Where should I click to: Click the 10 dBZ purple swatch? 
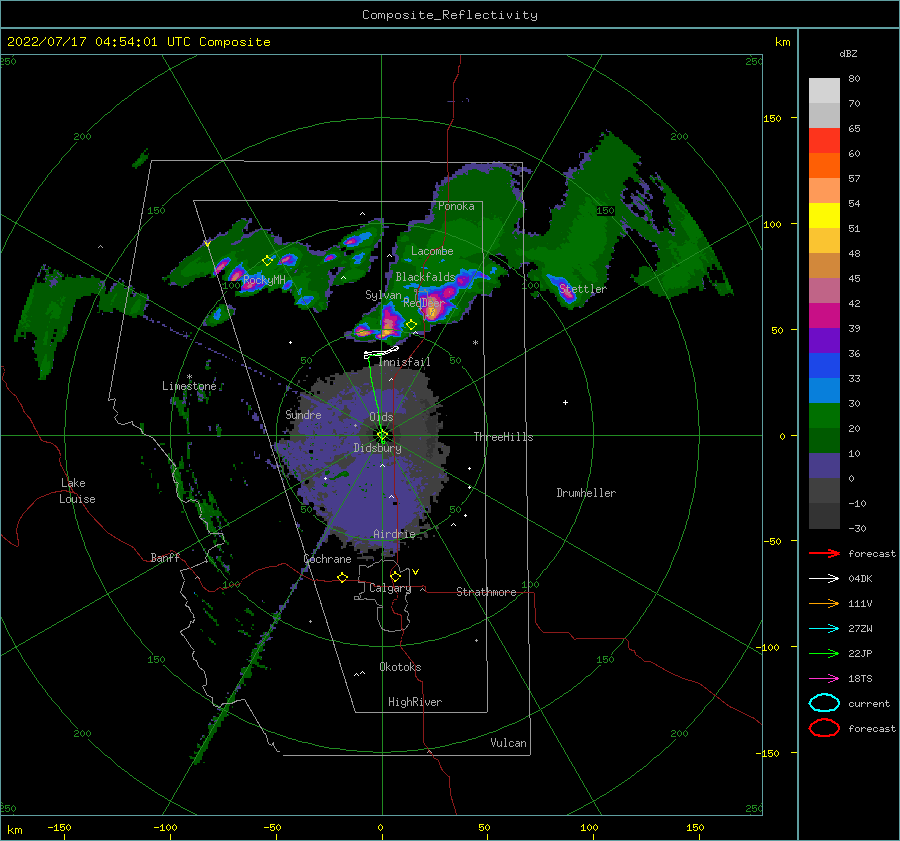click(x=824, y=466)
